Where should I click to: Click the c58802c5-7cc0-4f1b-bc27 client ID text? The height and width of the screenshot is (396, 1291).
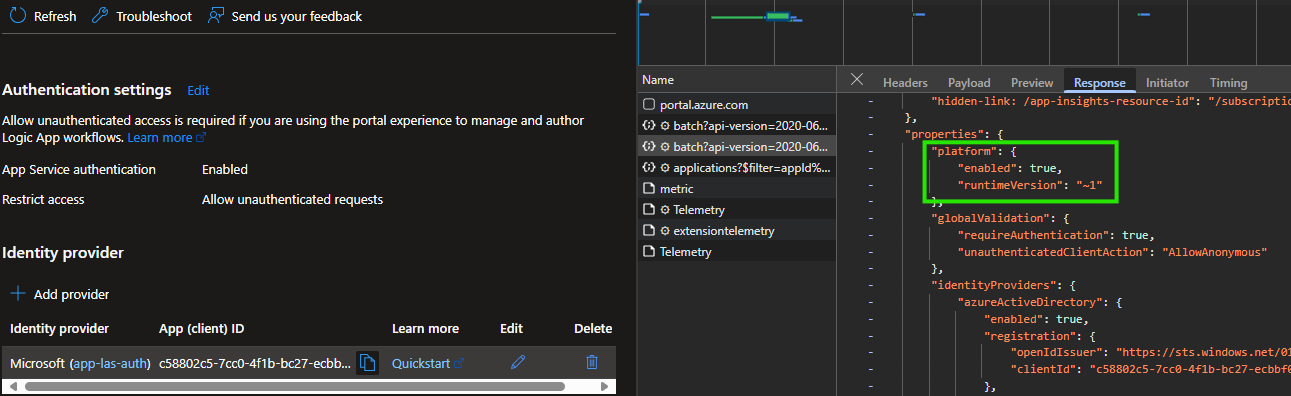pyautogui.click(x=255, y=363)
